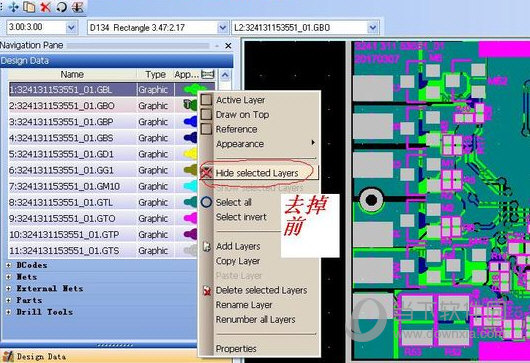
Task: Open the 3.00:3.00 grid dropdown
Action: tap(71, 27)
